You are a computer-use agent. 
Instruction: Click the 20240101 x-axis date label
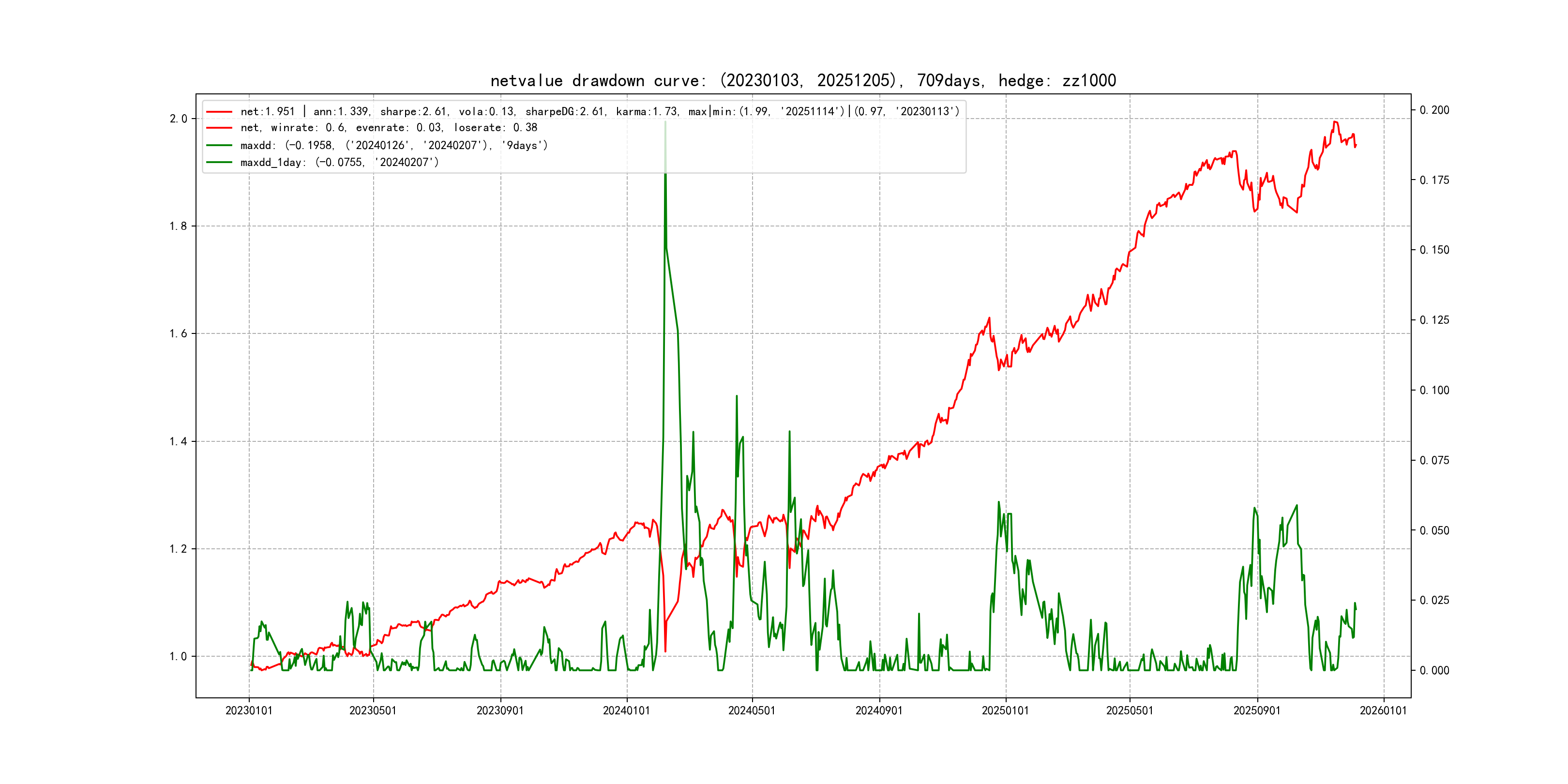pos(626,710)
